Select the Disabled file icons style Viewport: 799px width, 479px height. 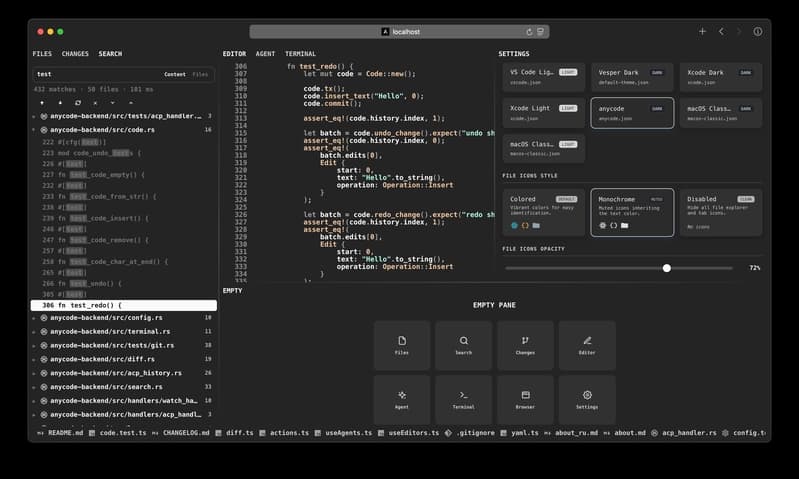click(721, 212)
